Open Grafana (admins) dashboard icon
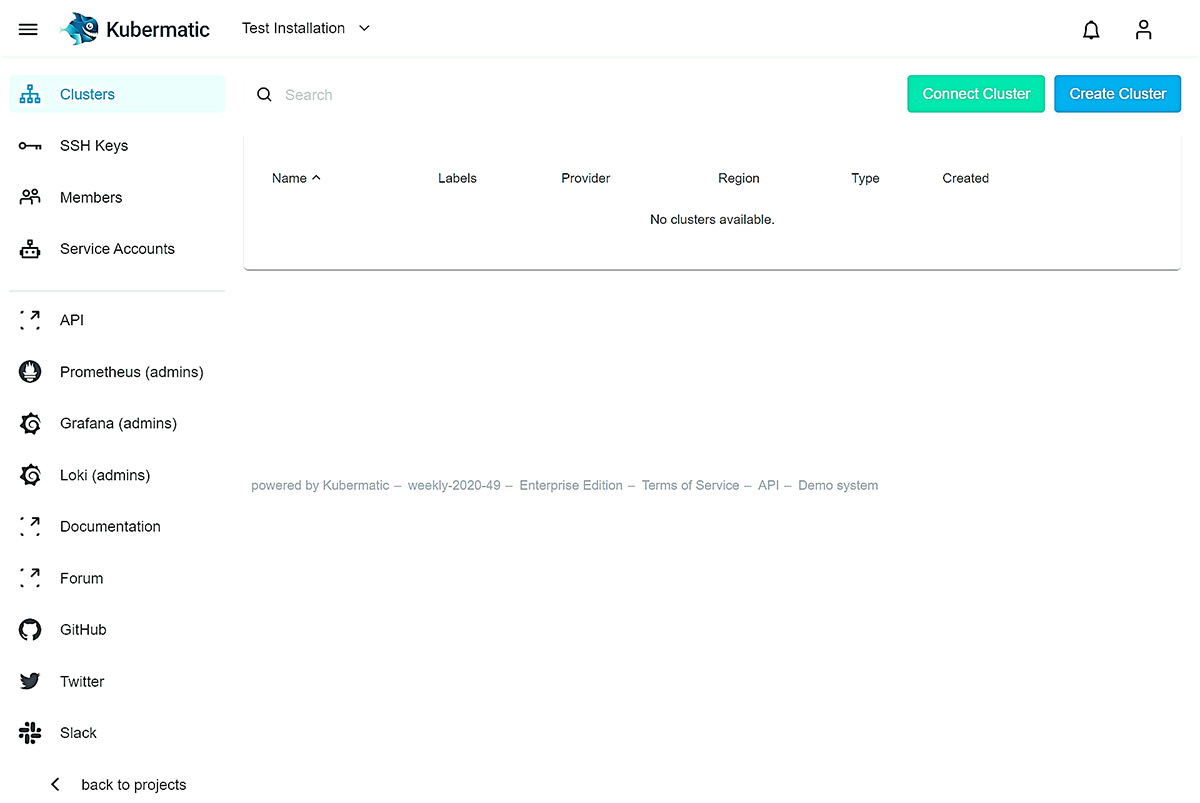Image resolution: width=1200 pixels, height=803 pixels. [28, 423]
